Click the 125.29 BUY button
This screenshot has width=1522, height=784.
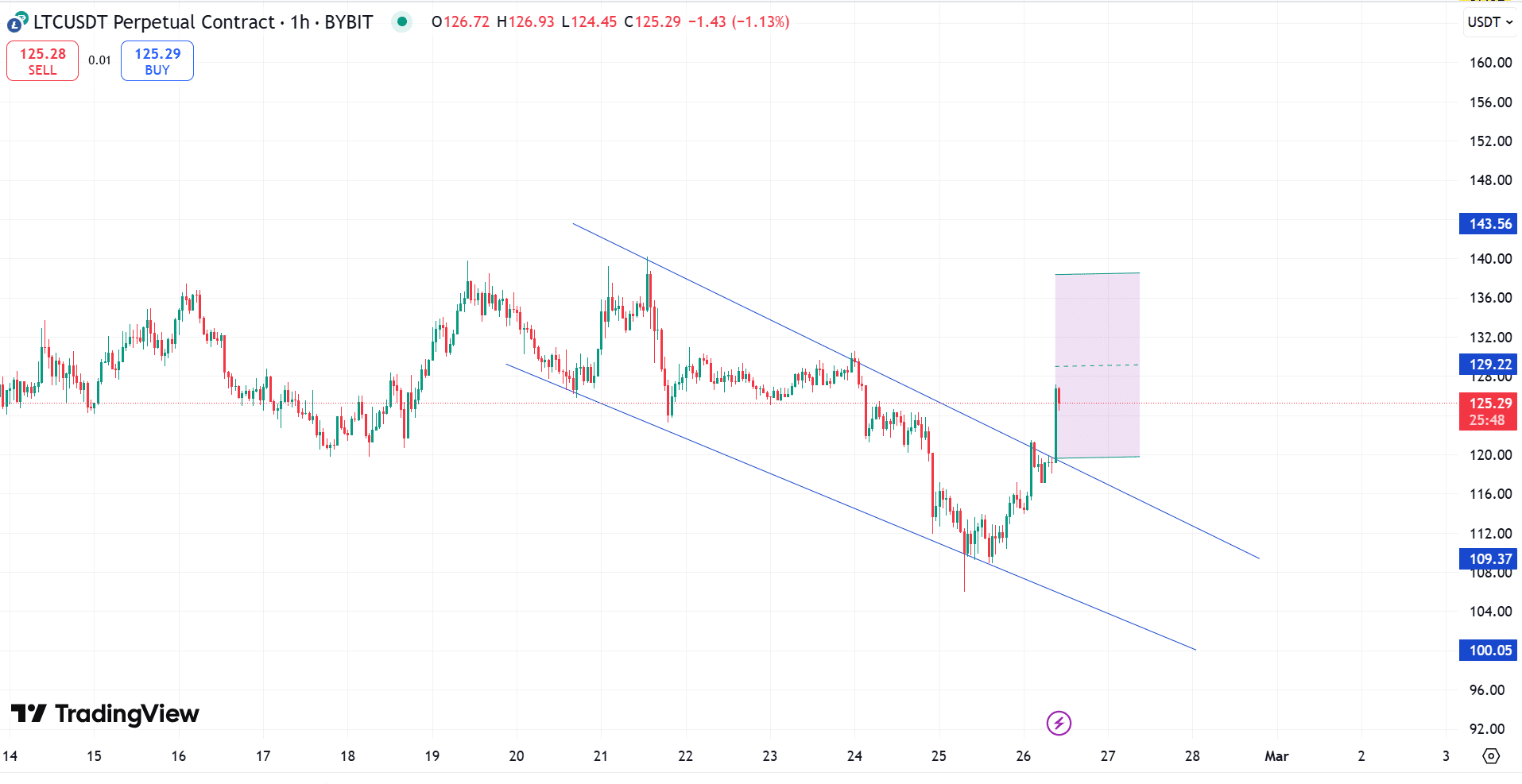(x=157, y=61)
